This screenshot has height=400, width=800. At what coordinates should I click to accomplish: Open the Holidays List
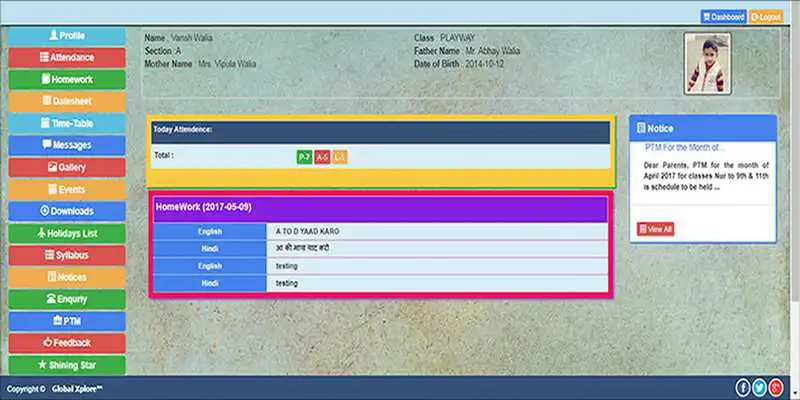67,233
